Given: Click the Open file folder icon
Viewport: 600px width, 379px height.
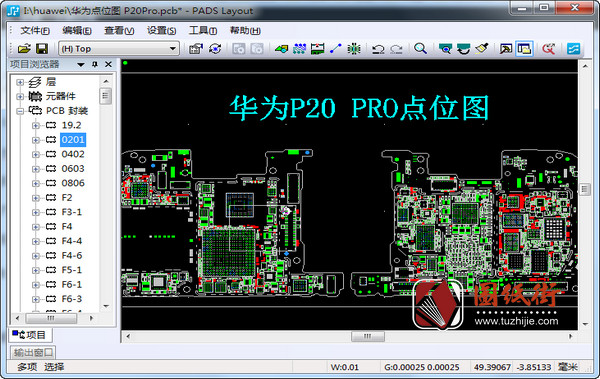Looking at the screenshot, I should (24, 49).
